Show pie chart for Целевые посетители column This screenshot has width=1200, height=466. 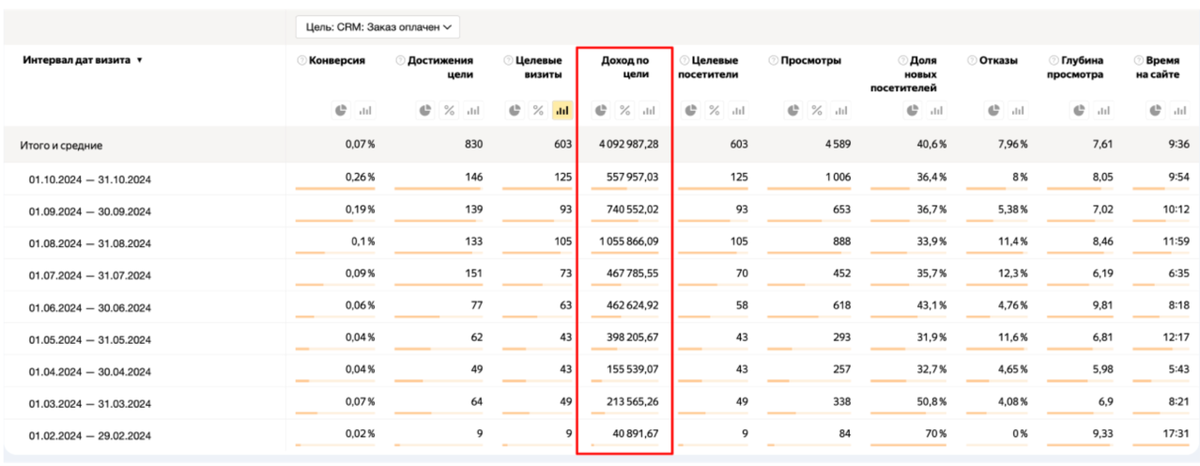690,110
